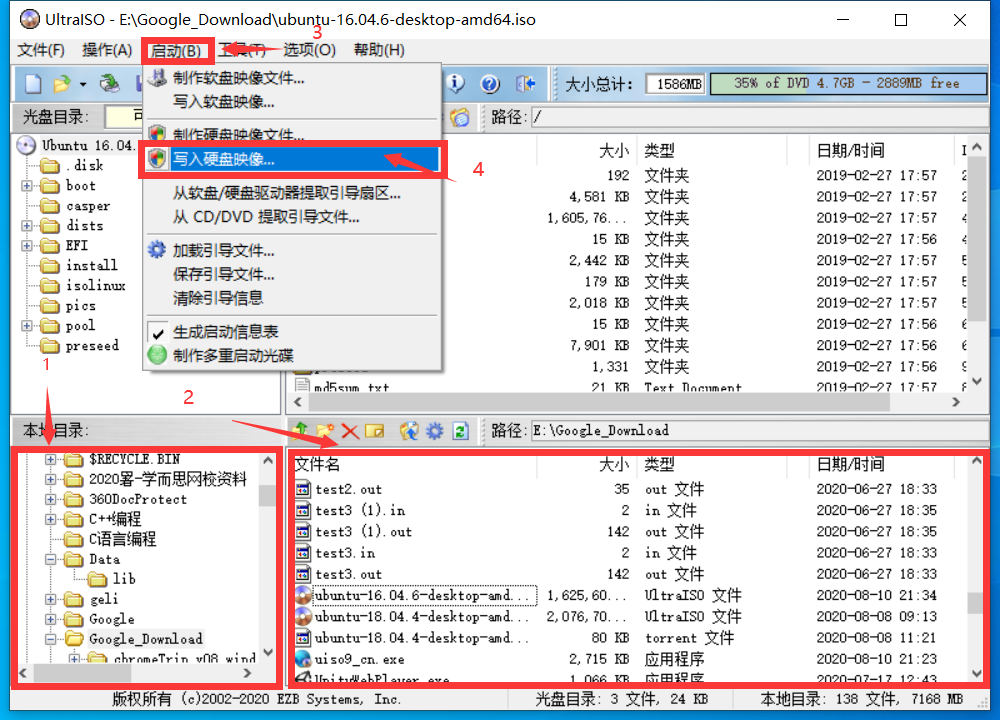Open the 文件(F) menu
This screenshot has height=720, width=1000.
[x=41, y=50]
